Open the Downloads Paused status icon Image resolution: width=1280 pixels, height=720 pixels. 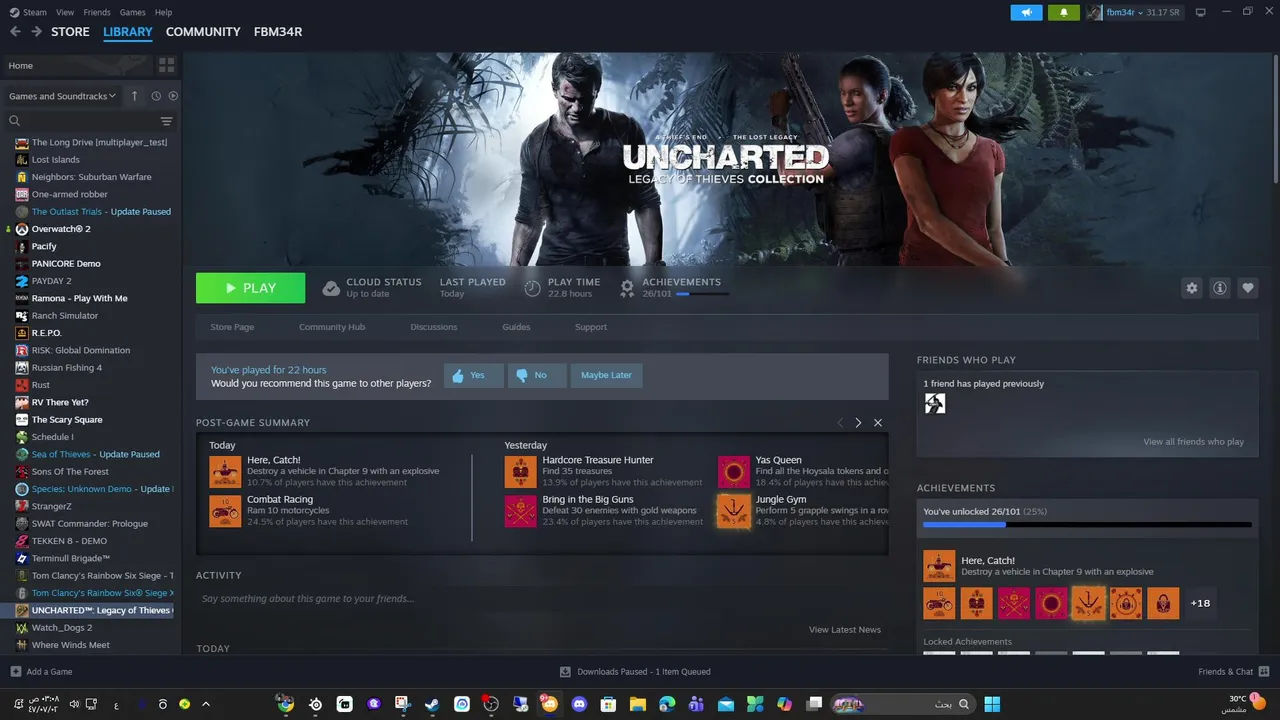pyautogui.click(x=565, y=672)
